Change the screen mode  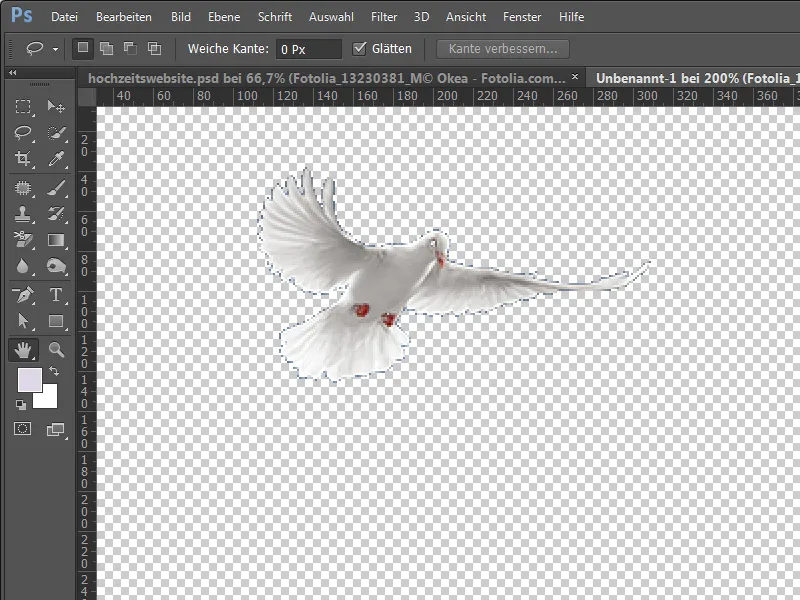point(56,430)
